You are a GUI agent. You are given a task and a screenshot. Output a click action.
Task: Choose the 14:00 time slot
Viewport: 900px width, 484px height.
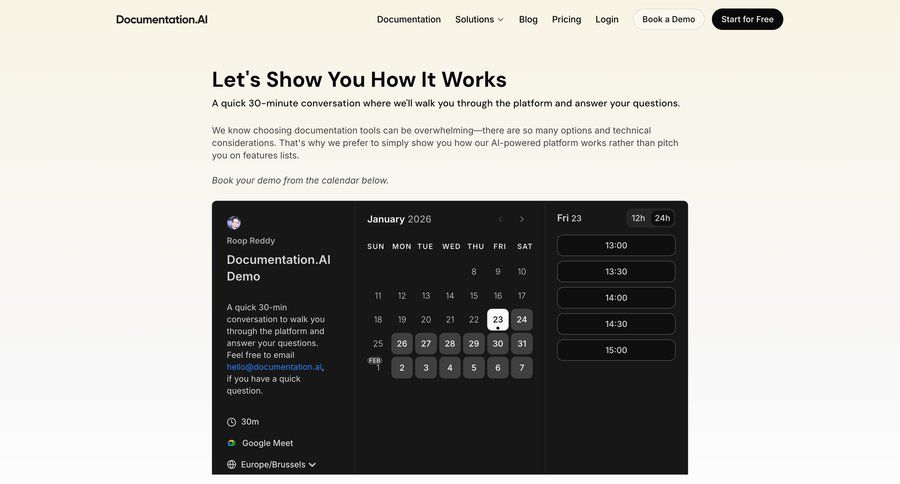tap(616, 298)
